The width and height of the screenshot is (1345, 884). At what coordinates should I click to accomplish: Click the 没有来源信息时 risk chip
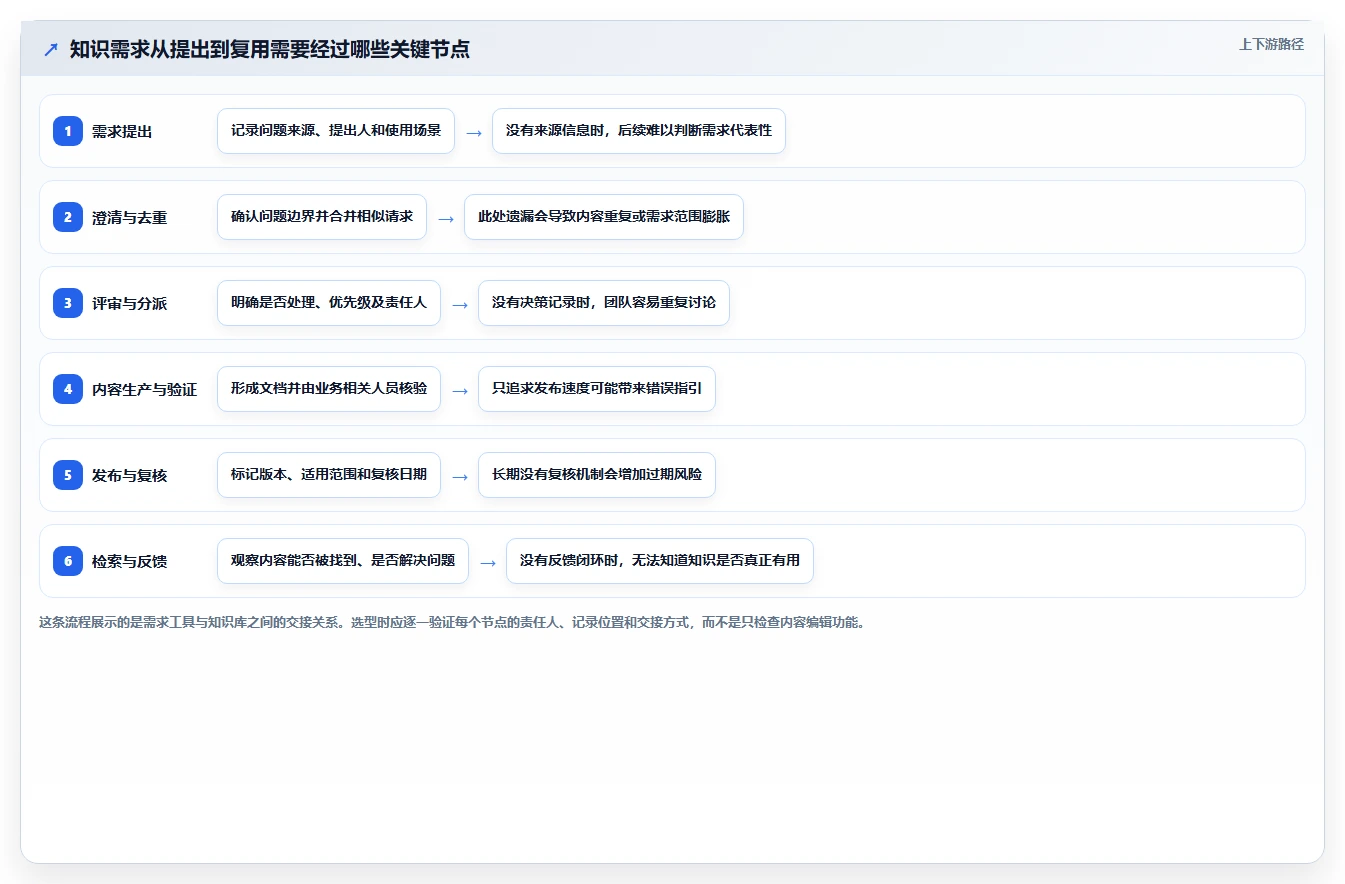[639, 131]
